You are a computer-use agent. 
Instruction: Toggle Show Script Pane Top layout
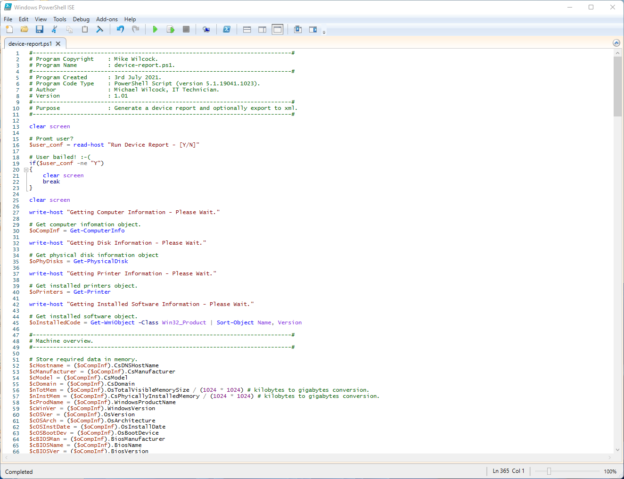[x=245, y=30]
